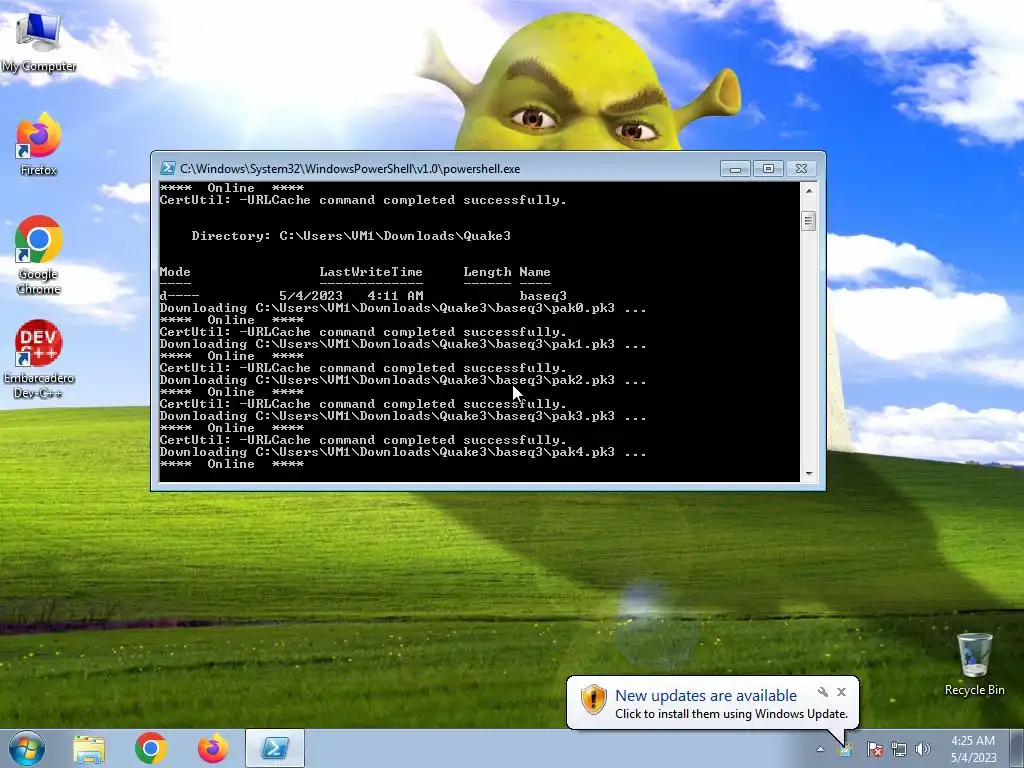1024x768 pixels.
Task: Select the Embarcadero Dev-C++ desktop shortcut
Action: 39,359
